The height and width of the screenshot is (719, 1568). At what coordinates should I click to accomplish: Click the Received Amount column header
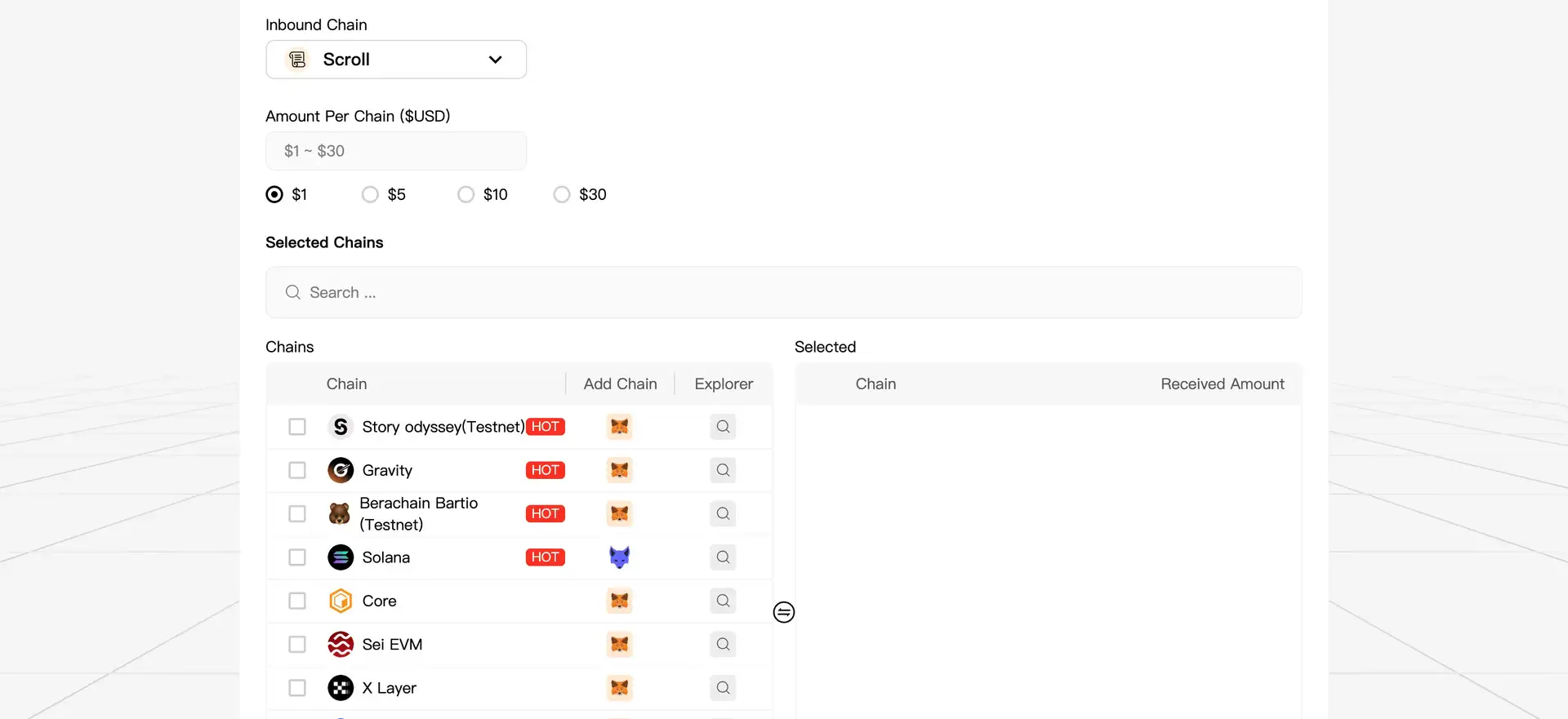click(x=1222, y=384)
